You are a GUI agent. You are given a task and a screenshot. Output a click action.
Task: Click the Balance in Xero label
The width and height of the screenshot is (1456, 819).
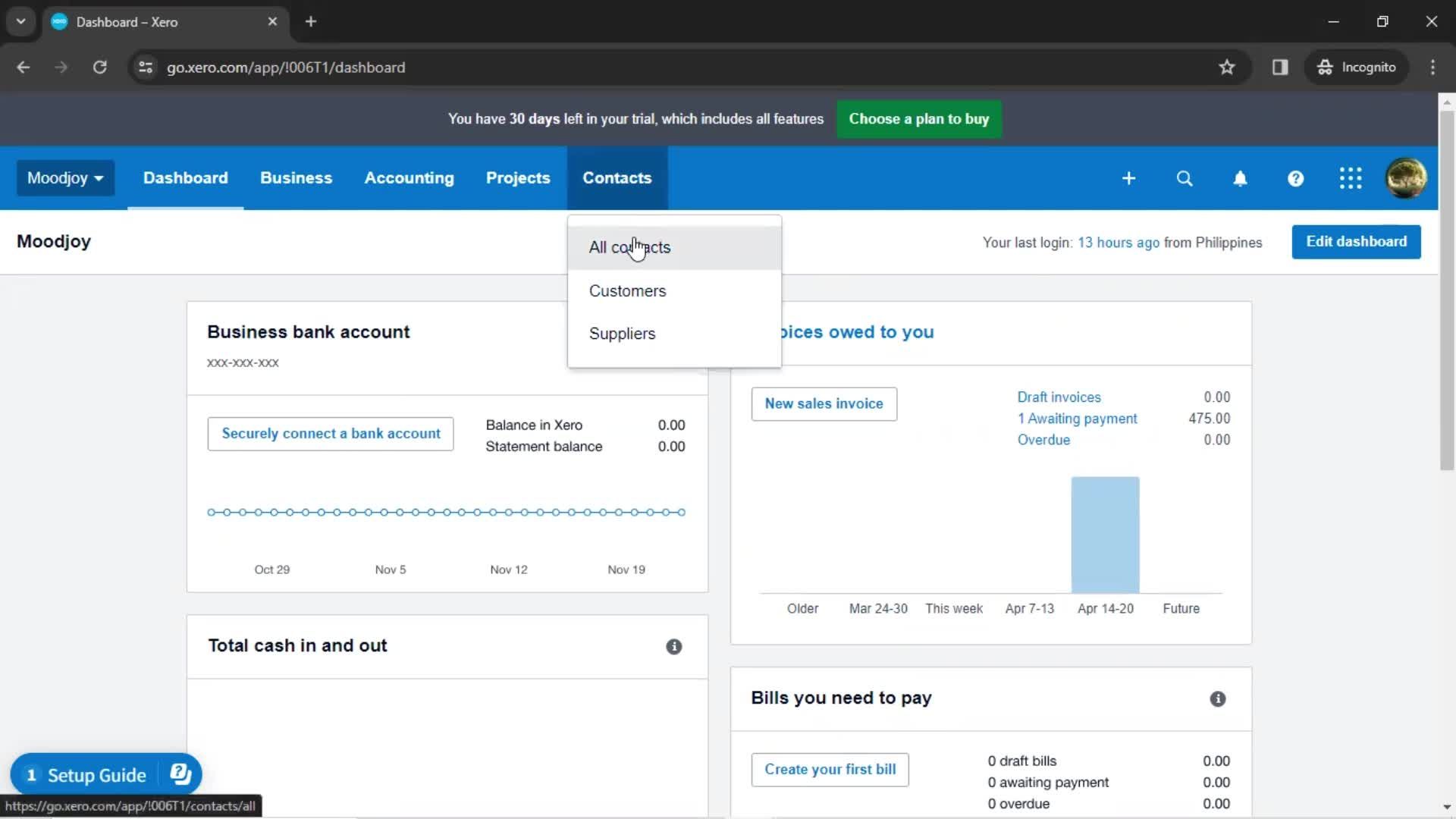[534, 425]
